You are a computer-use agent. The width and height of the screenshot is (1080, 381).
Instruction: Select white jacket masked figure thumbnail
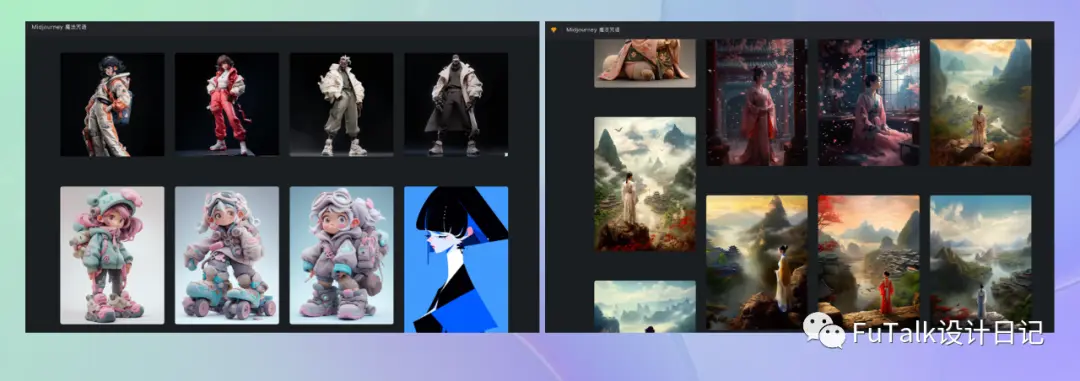[x=342, y=105]
